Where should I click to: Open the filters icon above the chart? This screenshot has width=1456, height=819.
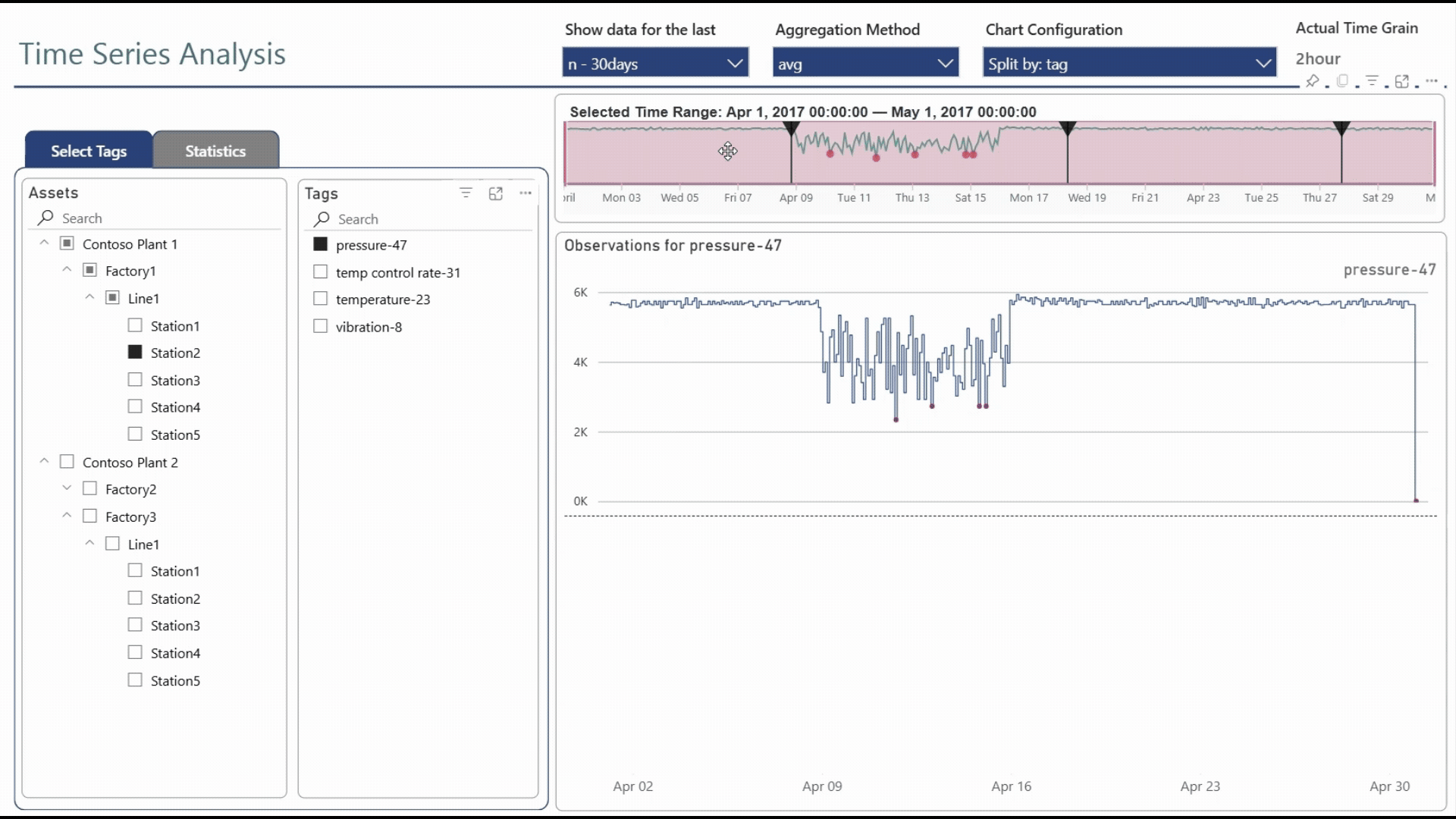pyautogui.click(x=1373, y=81)
